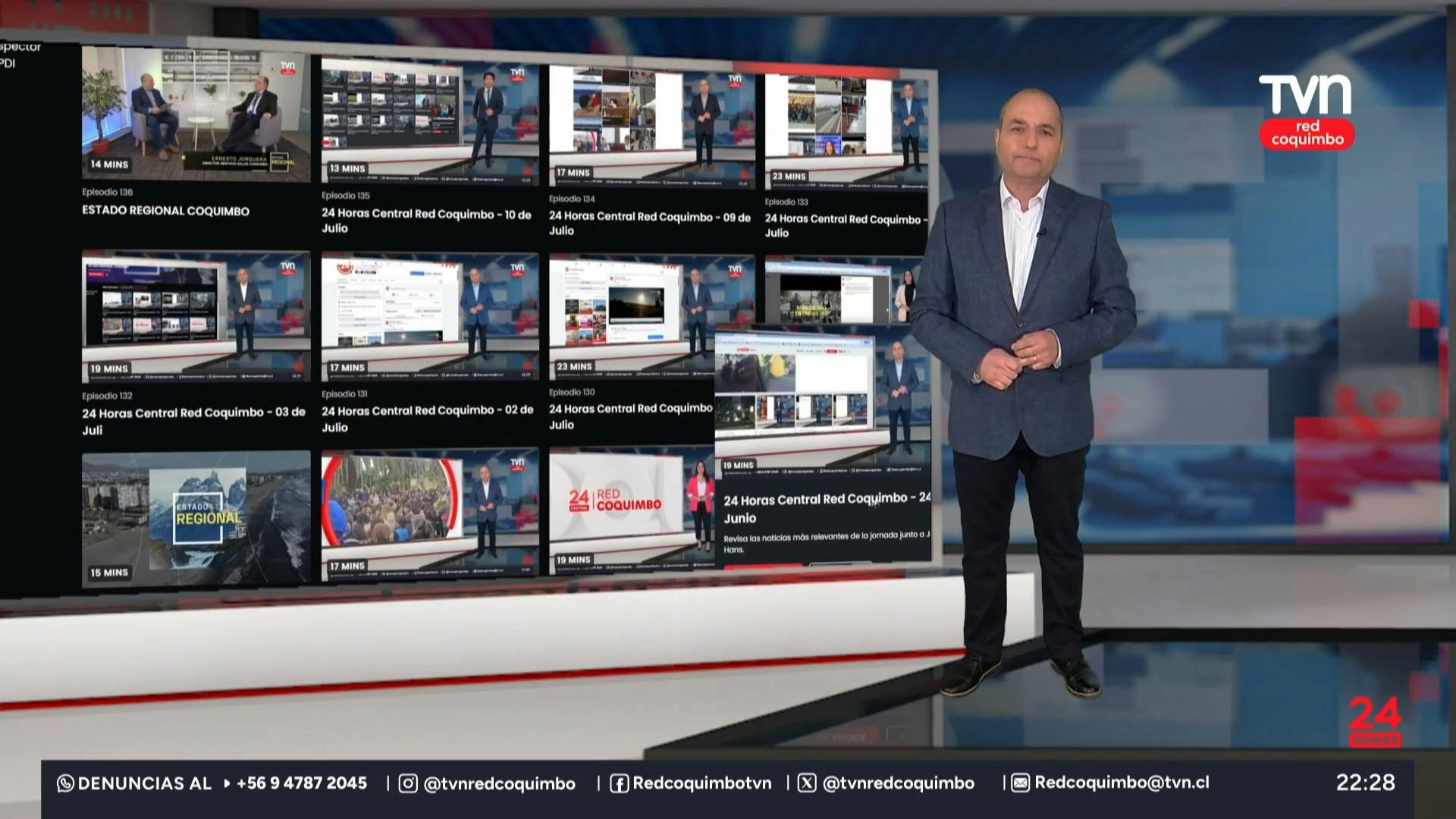Click the '23 MINS' badge on Episodio 130
This screenshot has width=1456, height=819.
click(x=574, y=366)
